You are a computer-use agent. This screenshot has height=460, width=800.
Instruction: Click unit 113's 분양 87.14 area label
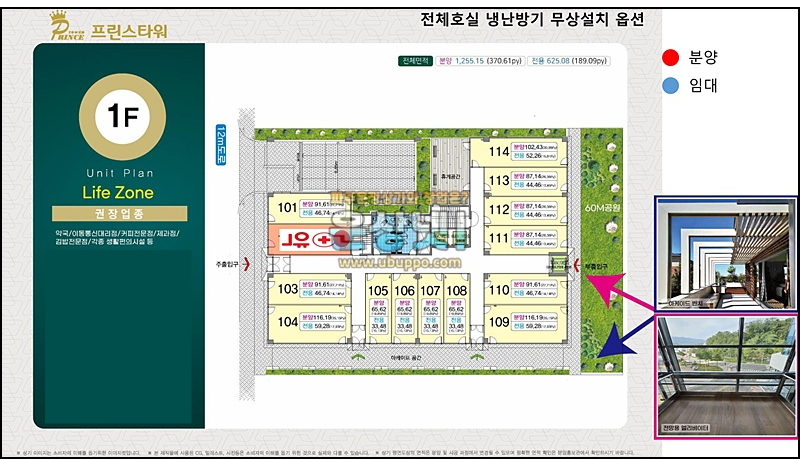point(535,176)
